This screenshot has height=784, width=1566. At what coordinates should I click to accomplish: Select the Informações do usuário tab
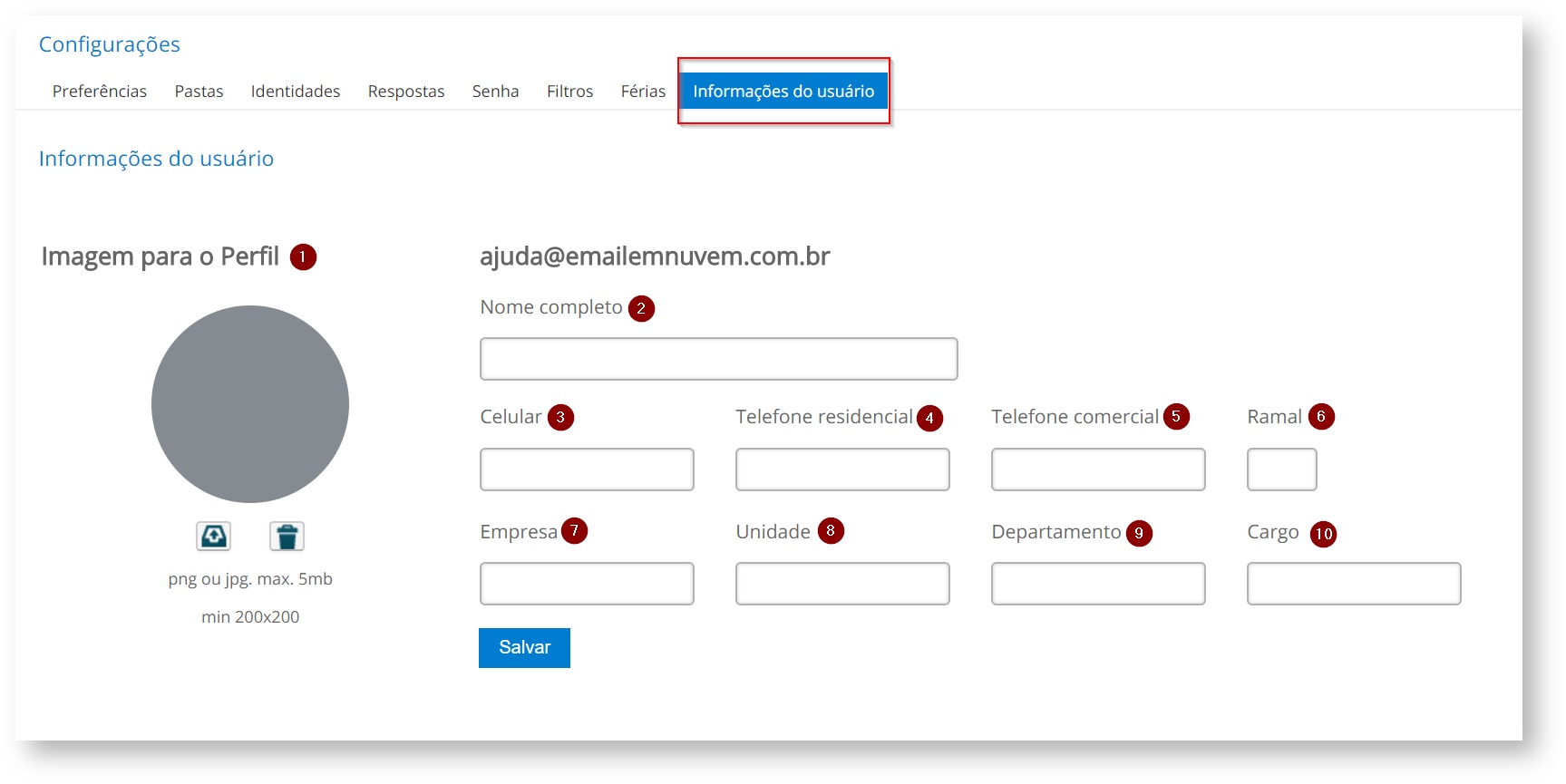click(783, 92)
